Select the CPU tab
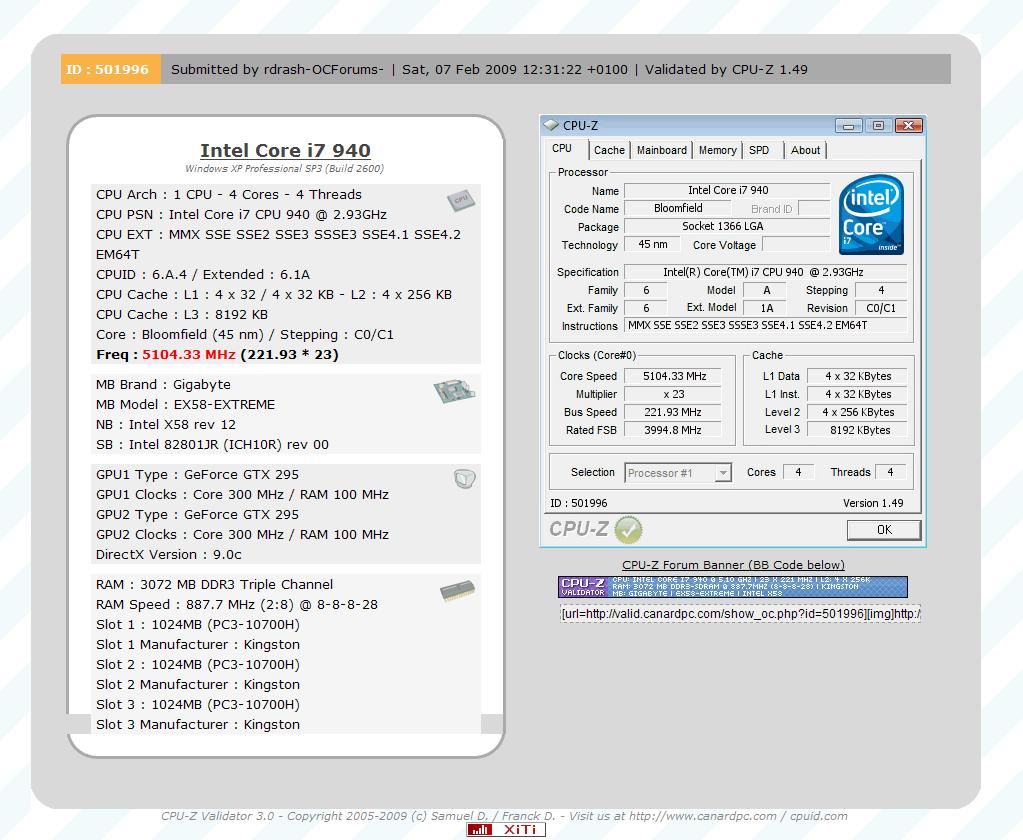Viewport: 1023px width, 840px height. click(x=562, y=149)
